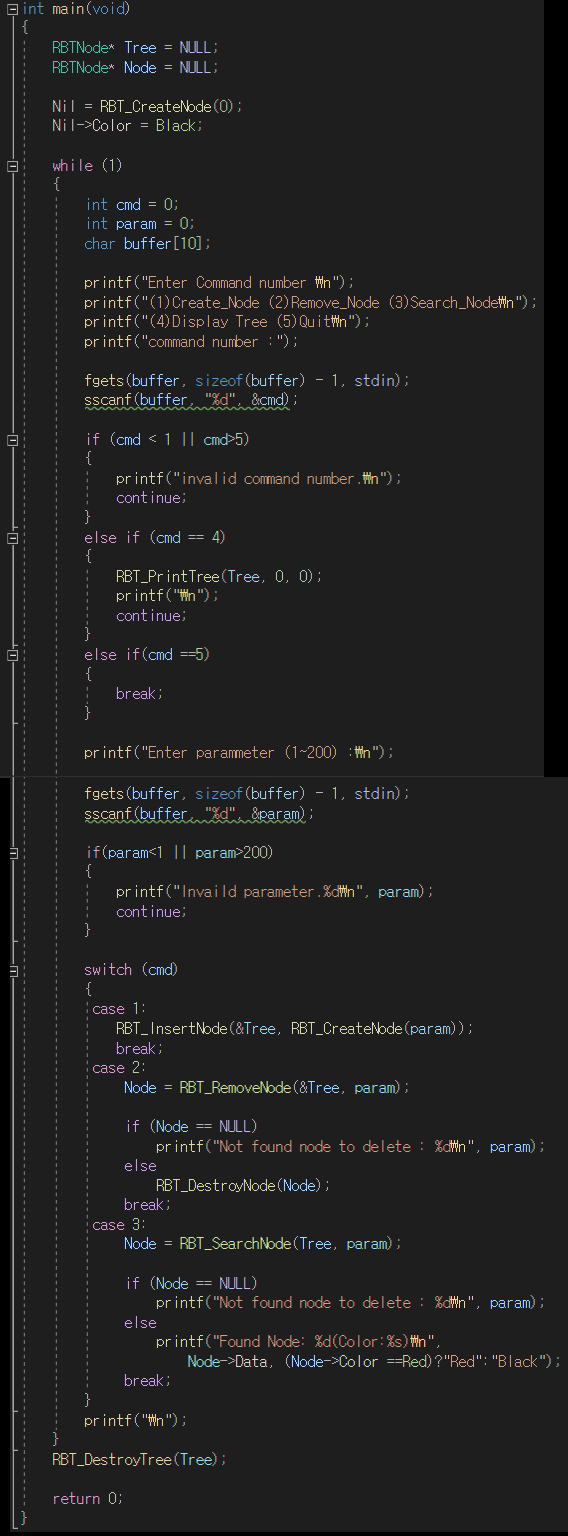Click the "case 3:" label
The height and width of the screenshot is (1536, 568).
pos(119,1224)
